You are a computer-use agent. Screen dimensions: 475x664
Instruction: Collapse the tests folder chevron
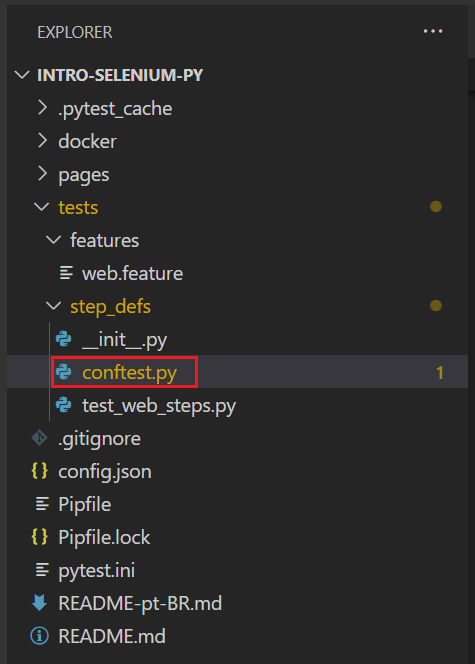pyautogui.click(x=41, y=207)
